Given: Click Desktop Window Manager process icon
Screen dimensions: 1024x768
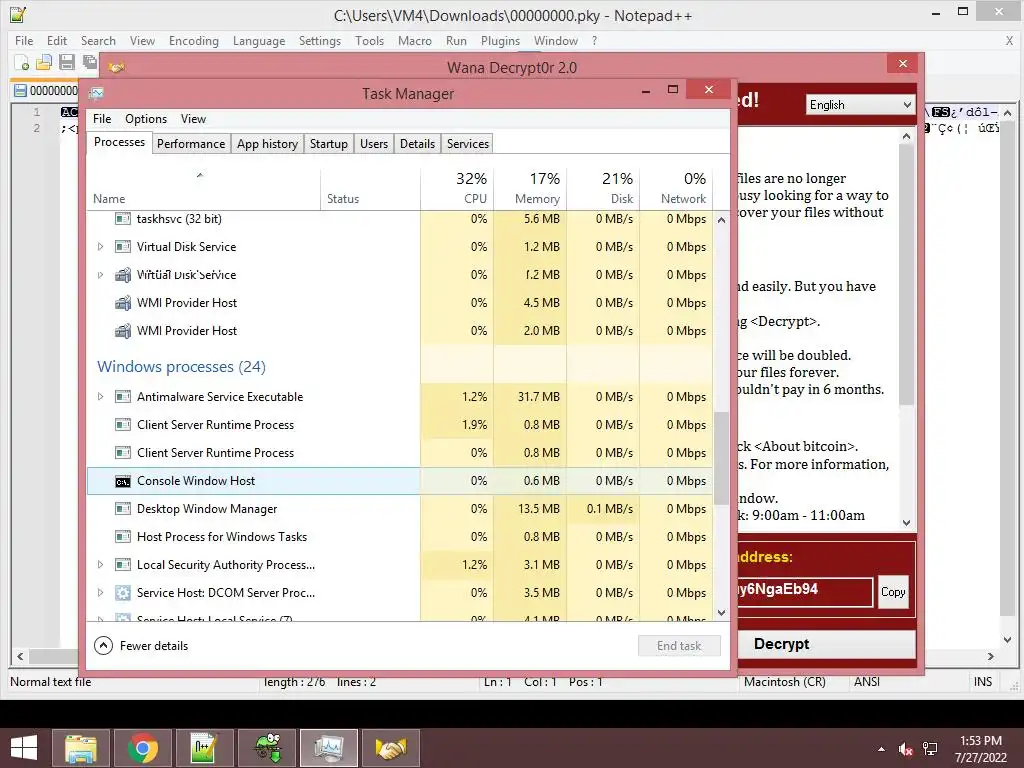Looking at the screenshot, I should tap(123, 509).
